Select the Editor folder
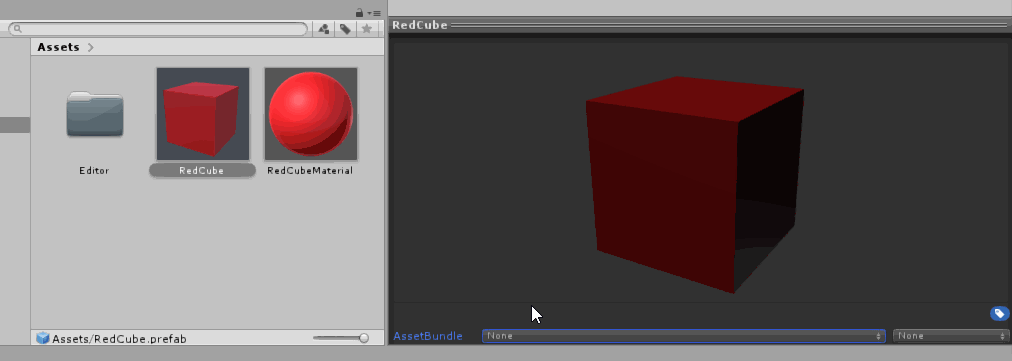 (94, 115)
